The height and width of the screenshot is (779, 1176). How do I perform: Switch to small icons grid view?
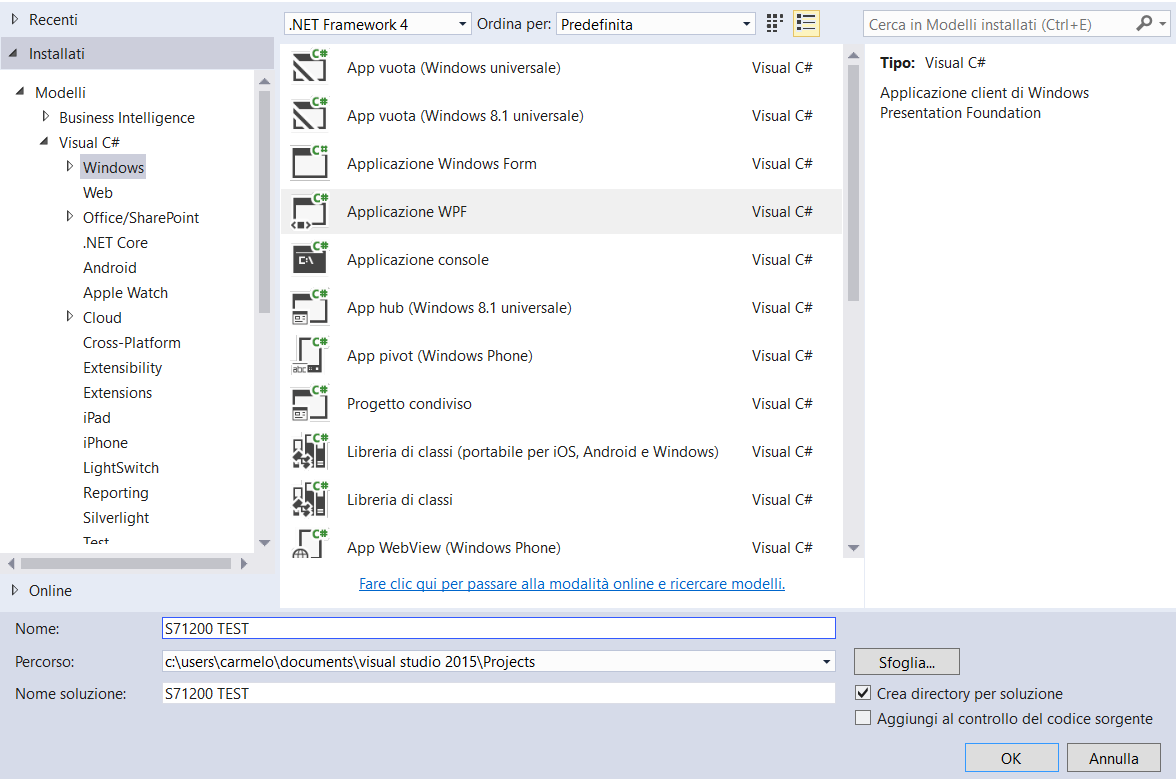point(775,24)
